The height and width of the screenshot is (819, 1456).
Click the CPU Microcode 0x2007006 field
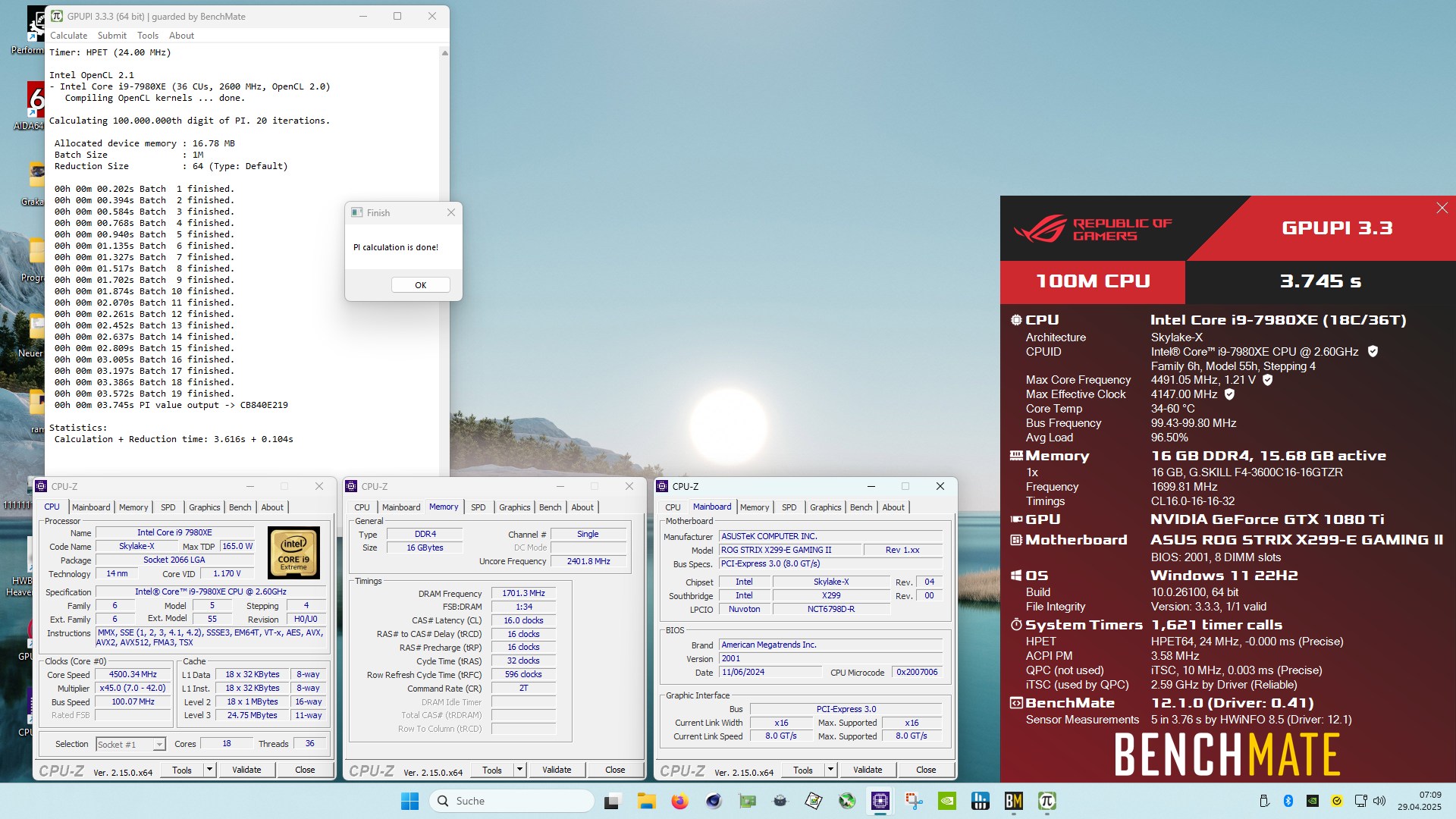click(917, 673)
